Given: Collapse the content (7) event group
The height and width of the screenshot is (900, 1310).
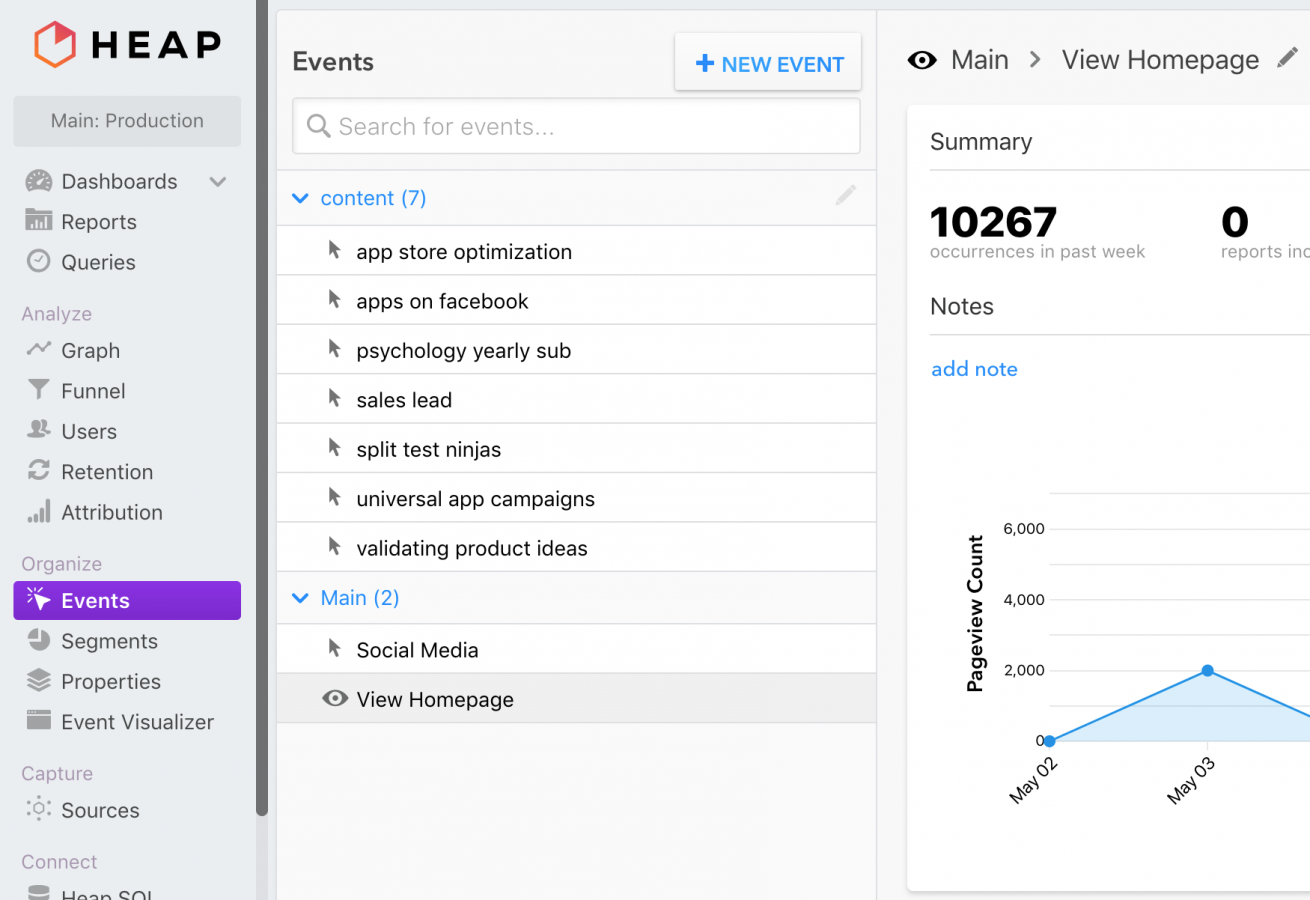Looking at the screenshot, I should tap(301, 198).
